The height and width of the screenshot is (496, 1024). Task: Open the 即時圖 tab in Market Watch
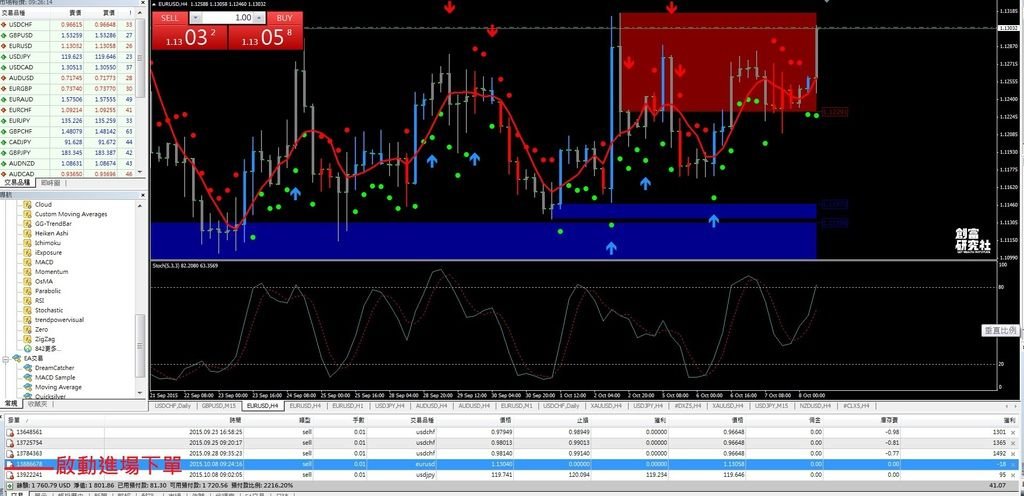tap(50, 183)
